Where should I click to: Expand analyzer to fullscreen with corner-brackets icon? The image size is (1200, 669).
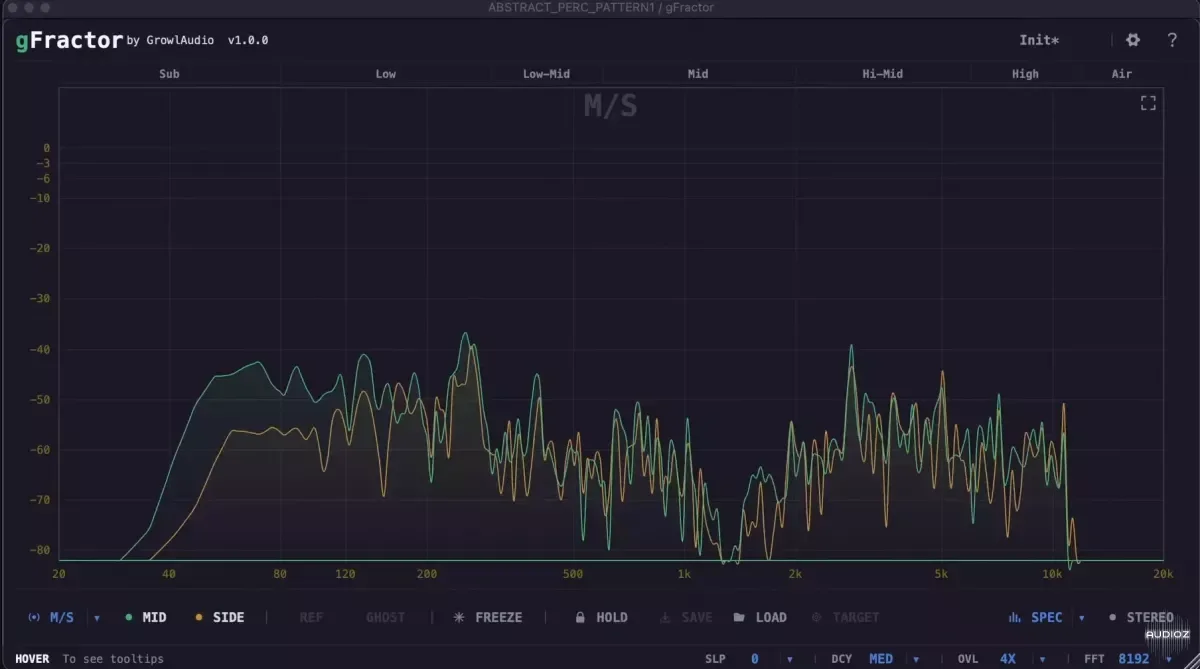pyautogui.click(x=1148, y=103)
